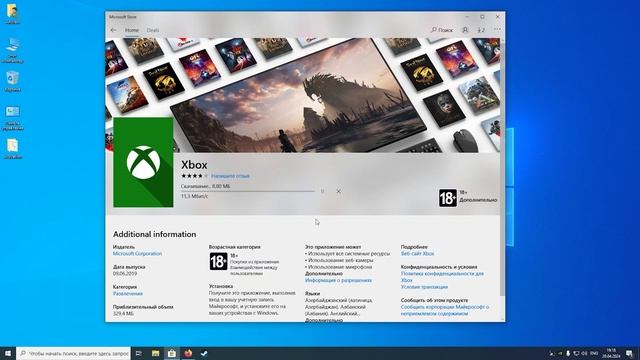Open the Home tab in Microsoft Store

point(131,30)
